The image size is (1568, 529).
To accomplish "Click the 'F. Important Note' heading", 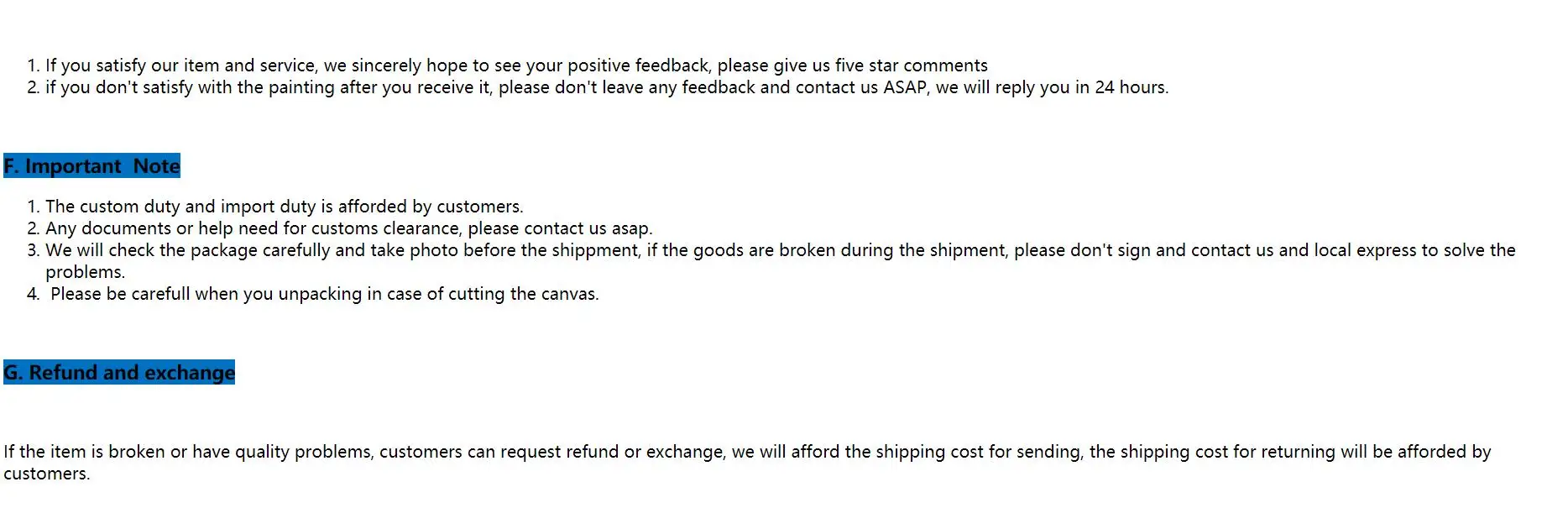I will 92,166.
